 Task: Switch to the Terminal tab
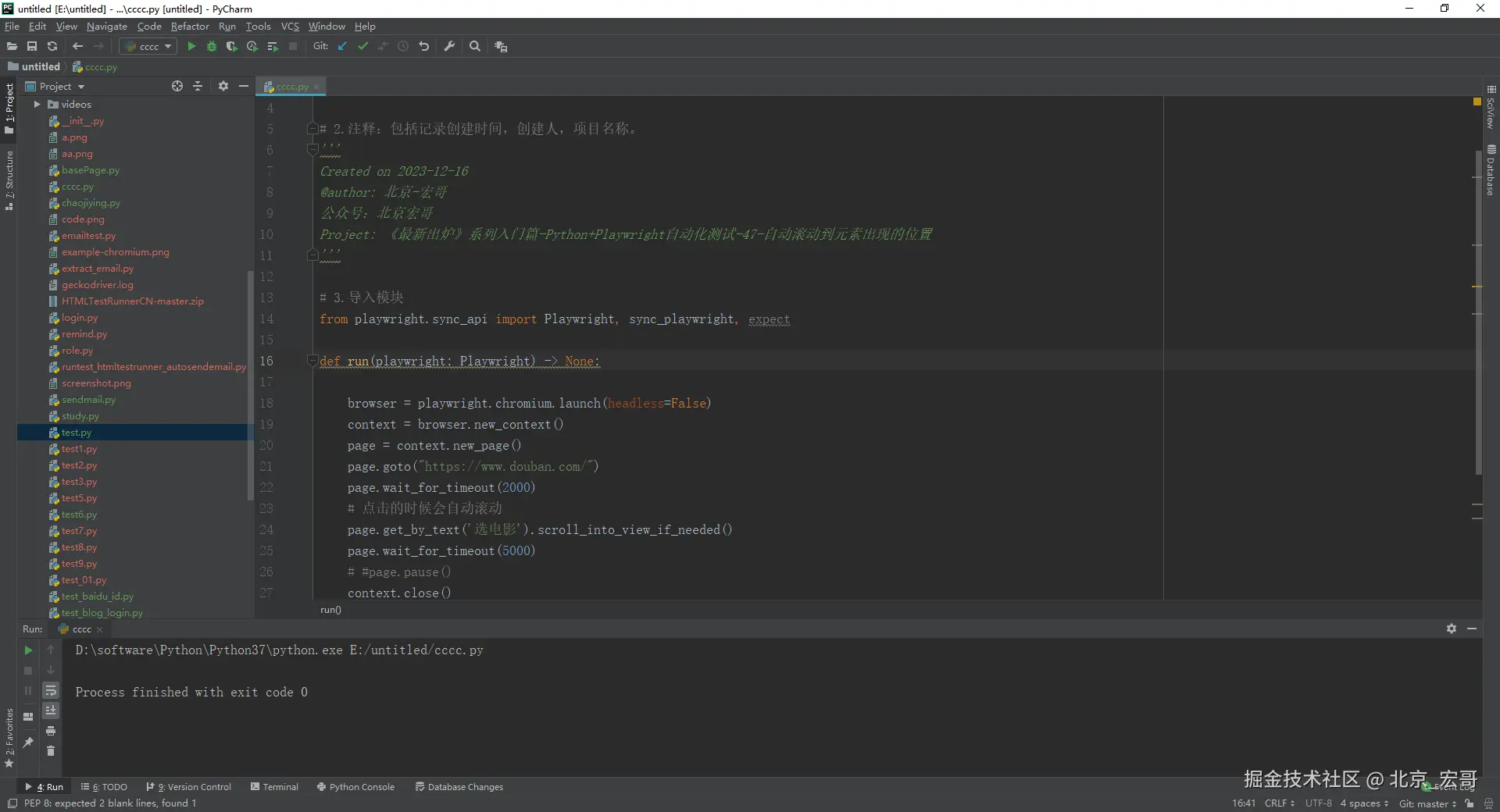click(x=274, y=787)
